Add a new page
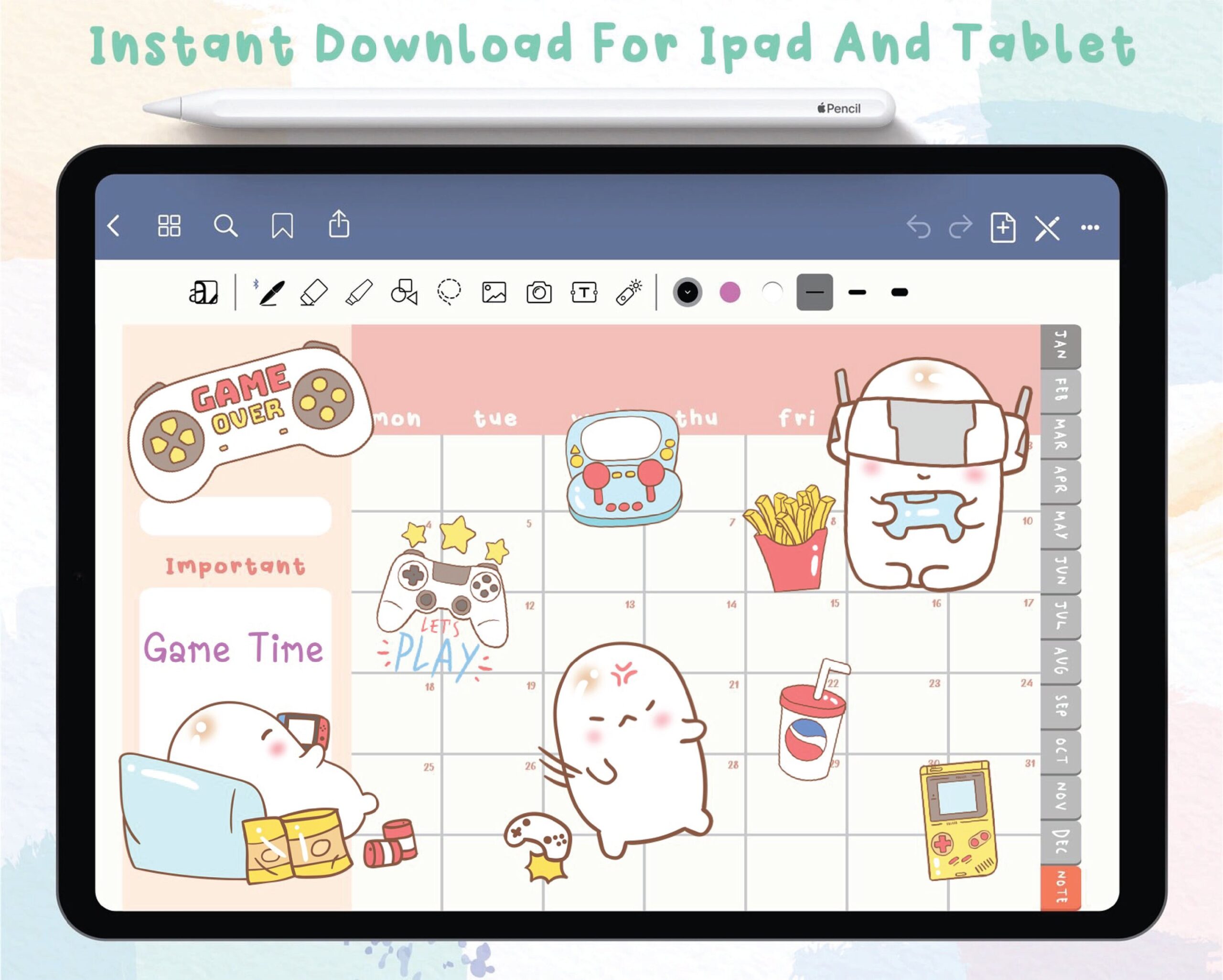This screenshot has height=980, width=1223. tap(1003, 227)
